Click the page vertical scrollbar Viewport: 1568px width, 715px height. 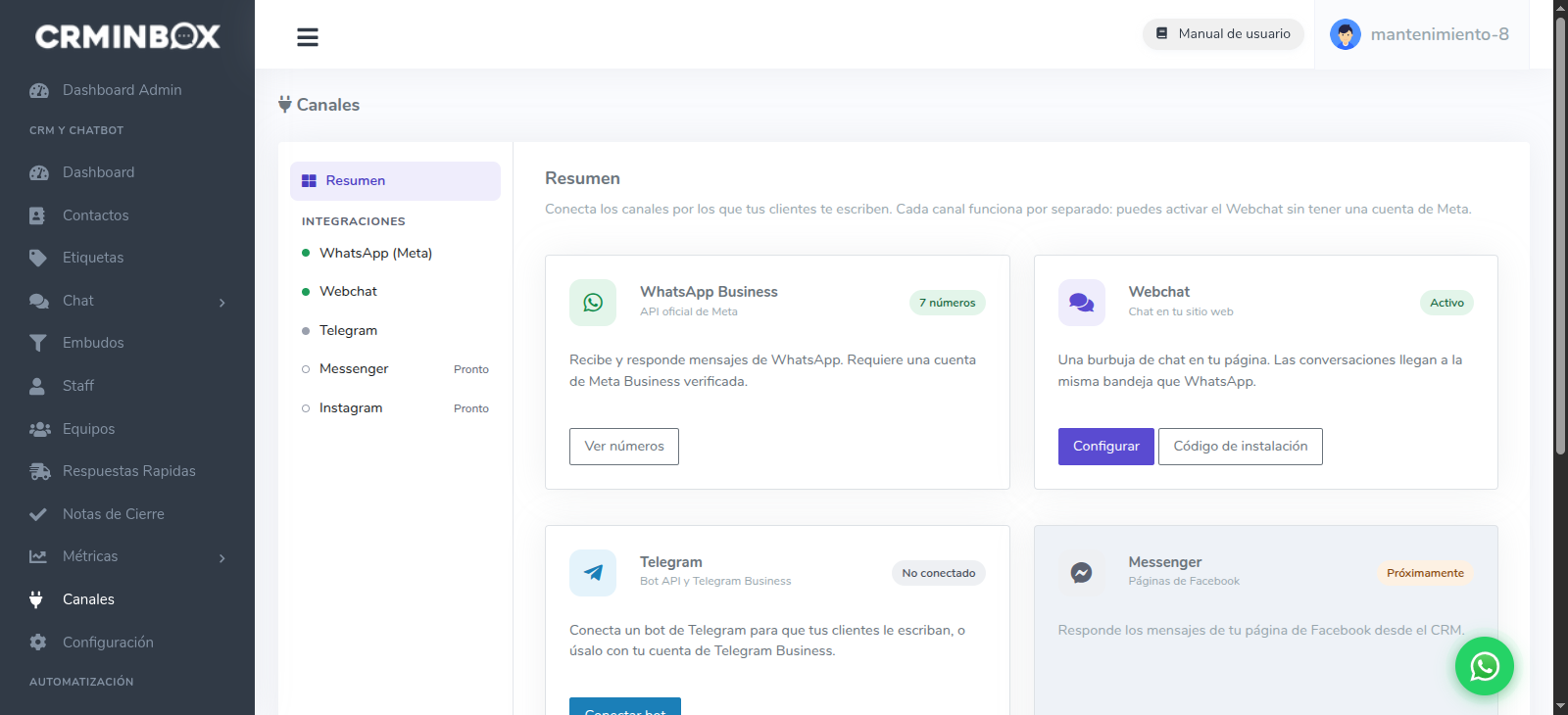(x=1560, y=235)
